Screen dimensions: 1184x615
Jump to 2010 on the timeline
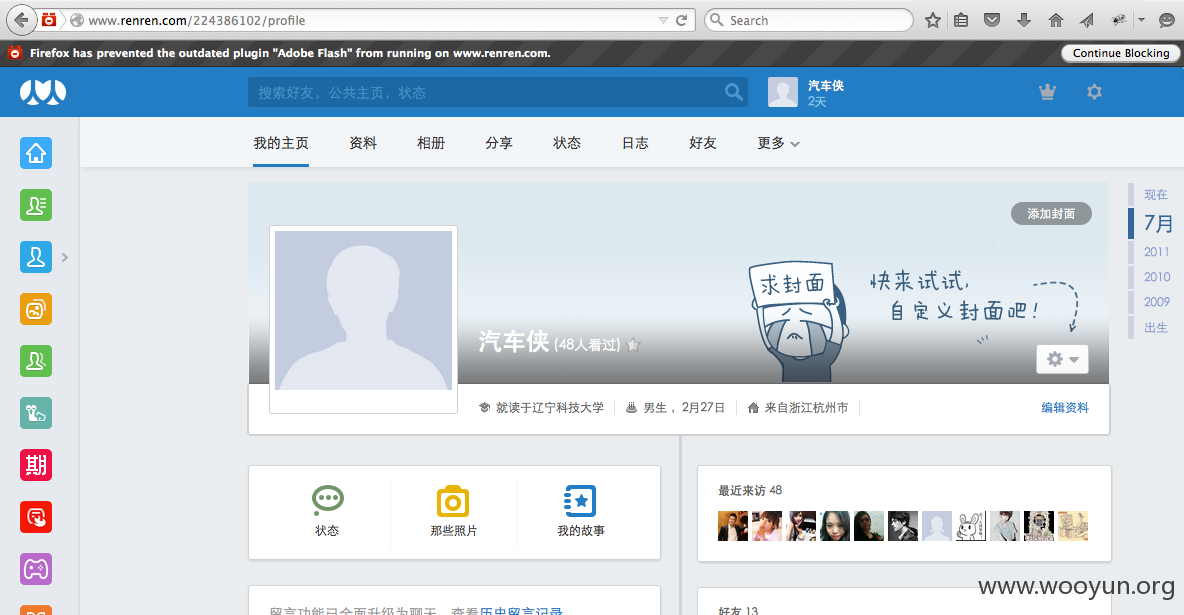click(1156, 277)
